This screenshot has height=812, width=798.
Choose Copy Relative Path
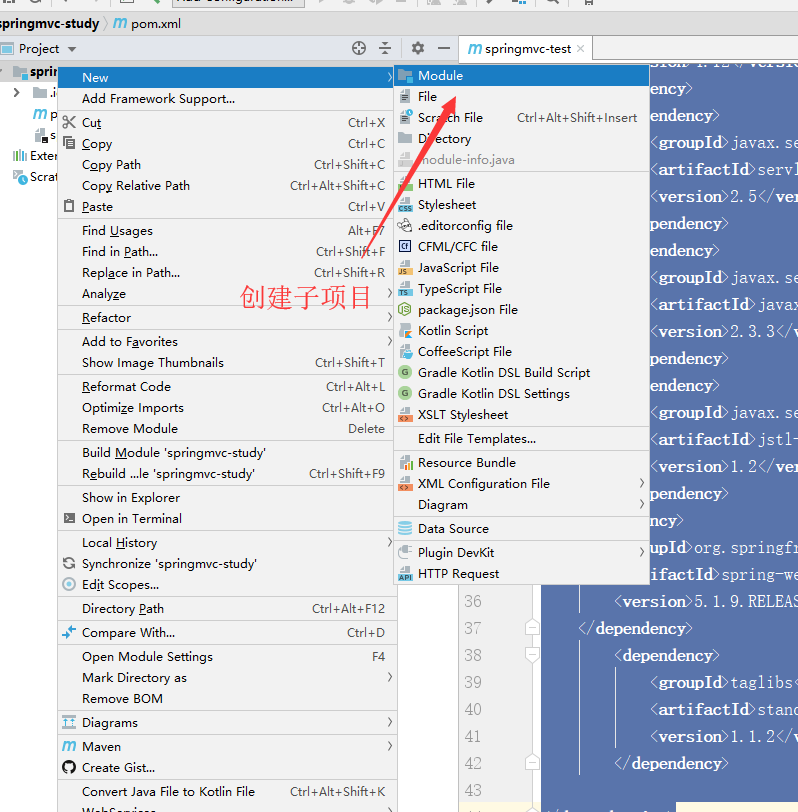[x=227, y=186]
